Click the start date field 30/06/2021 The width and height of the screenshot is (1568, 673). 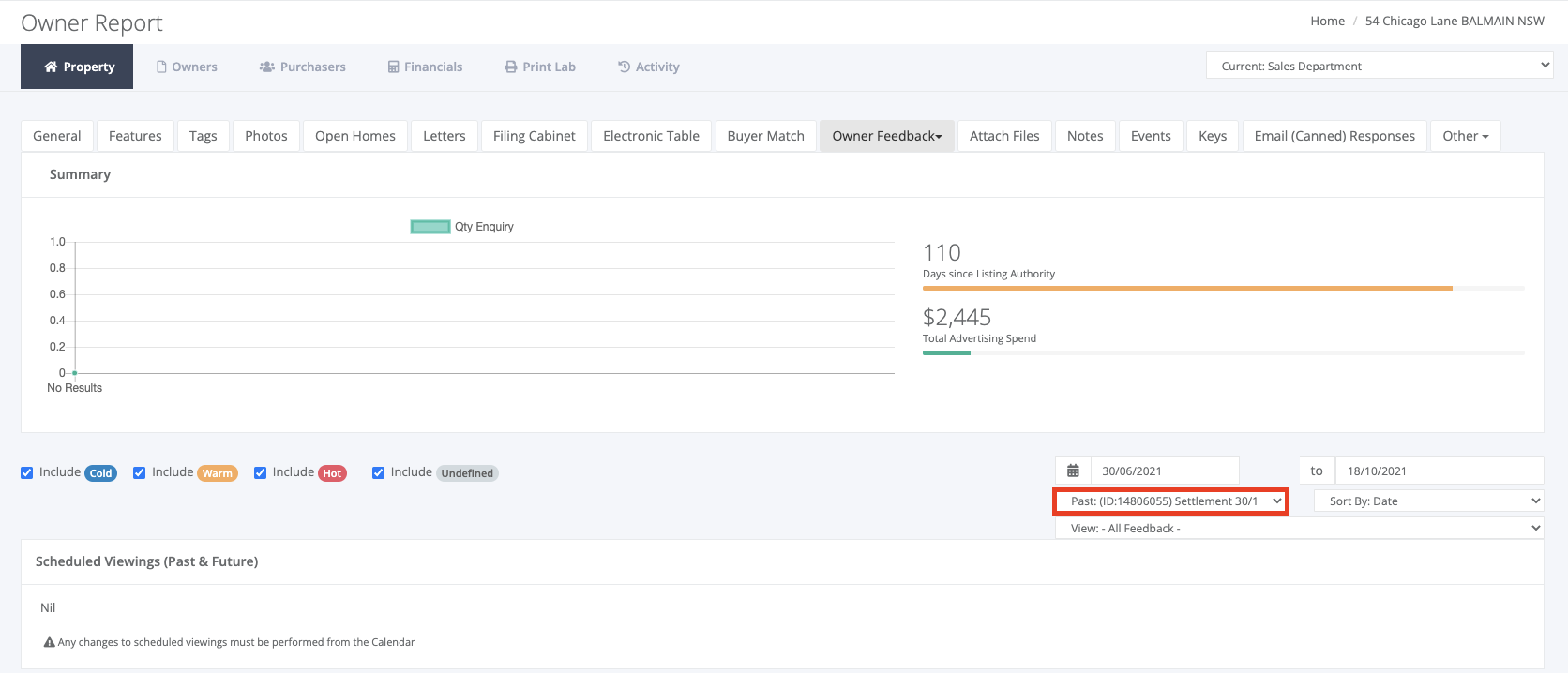(x=1165, y=471)
